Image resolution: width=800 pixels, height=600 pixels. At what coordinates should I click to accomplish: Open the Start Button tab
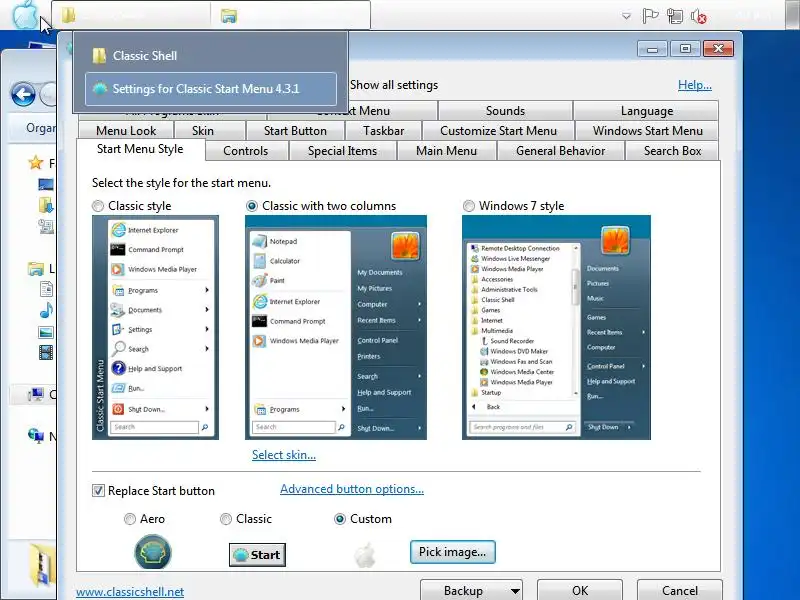pos(295,131)
